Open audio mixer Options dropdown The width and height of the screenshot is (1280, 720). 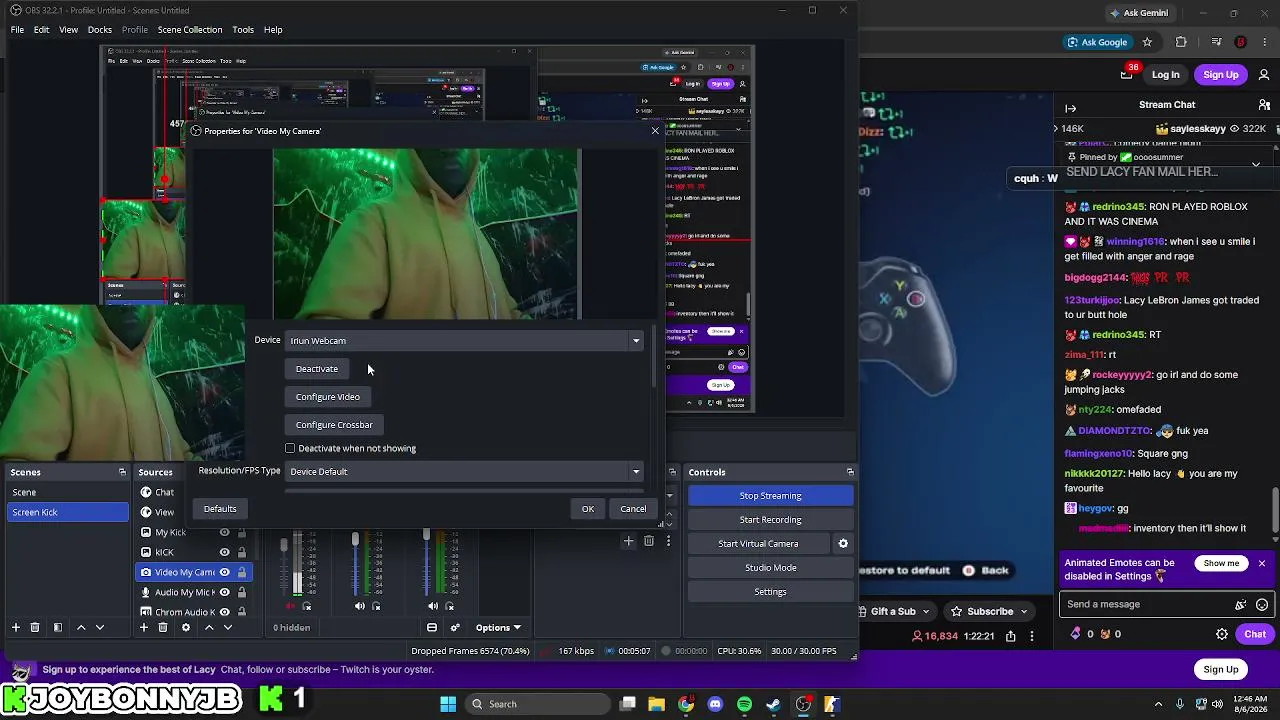pyautogui.click(x=498, y=628)
